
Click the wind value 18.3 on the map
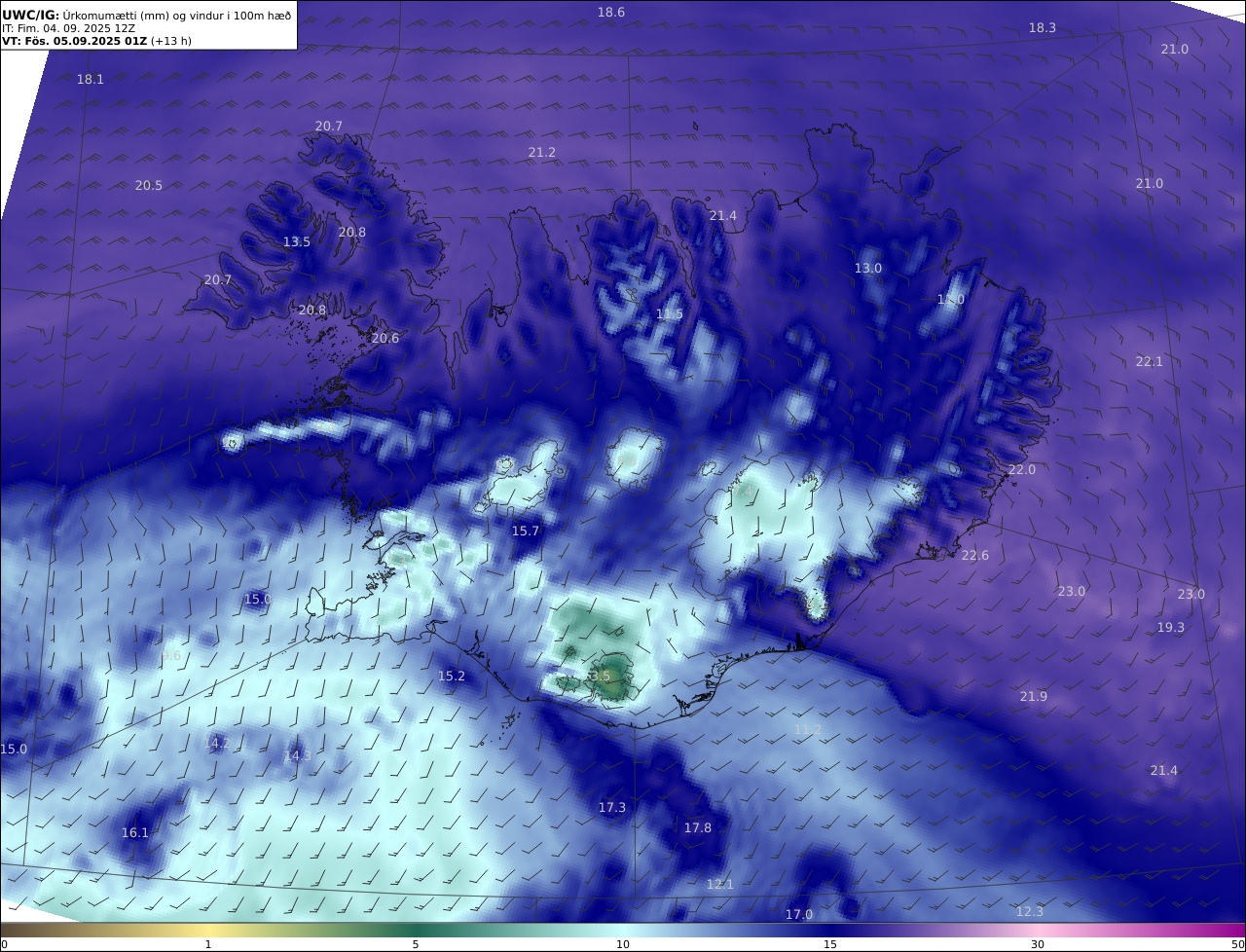point(1043,28)
